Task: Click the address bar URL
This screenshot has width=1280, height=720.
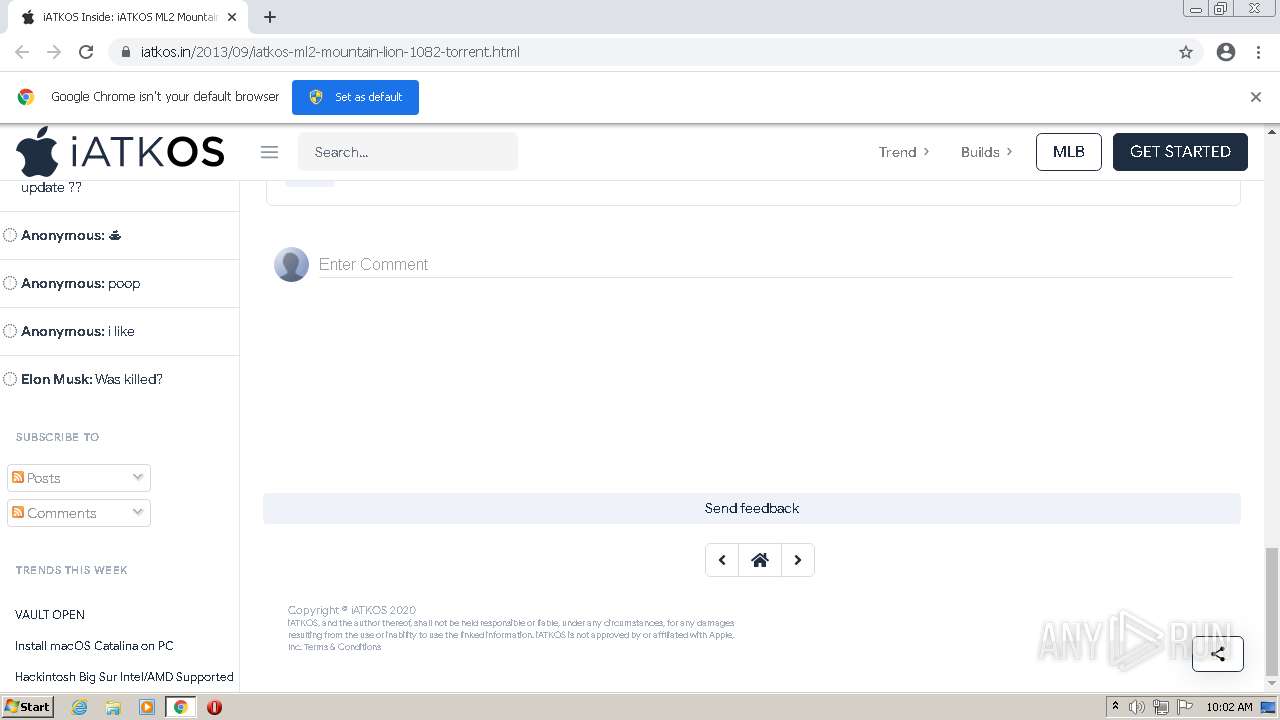Action: pyautogui.click(x=330, y=52)
